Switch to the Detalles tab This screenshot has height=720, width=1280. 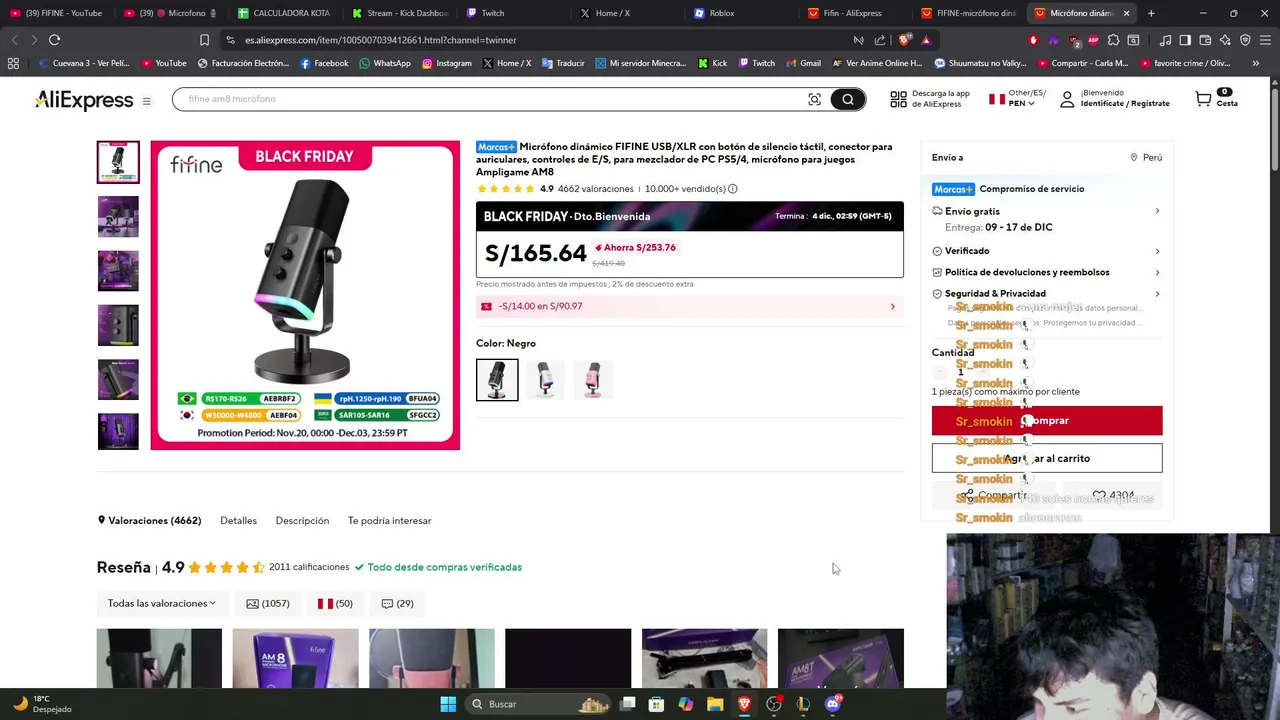[238, 521]
